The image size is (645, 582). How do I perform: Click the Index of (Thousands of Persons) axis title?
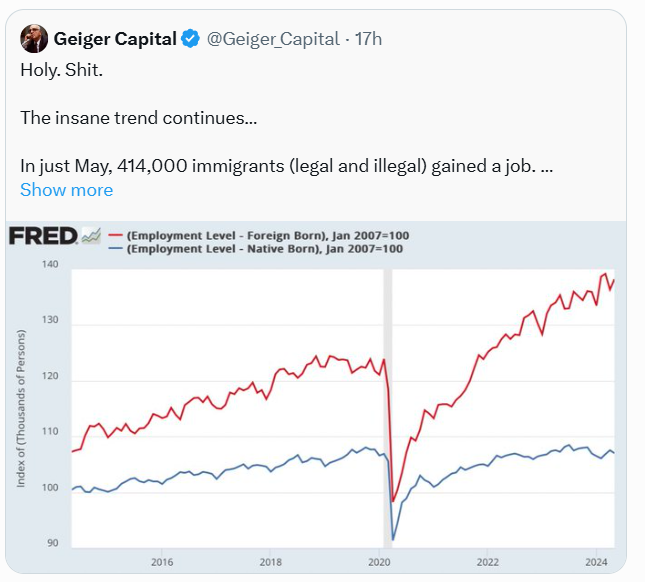(x=21, y=408)
